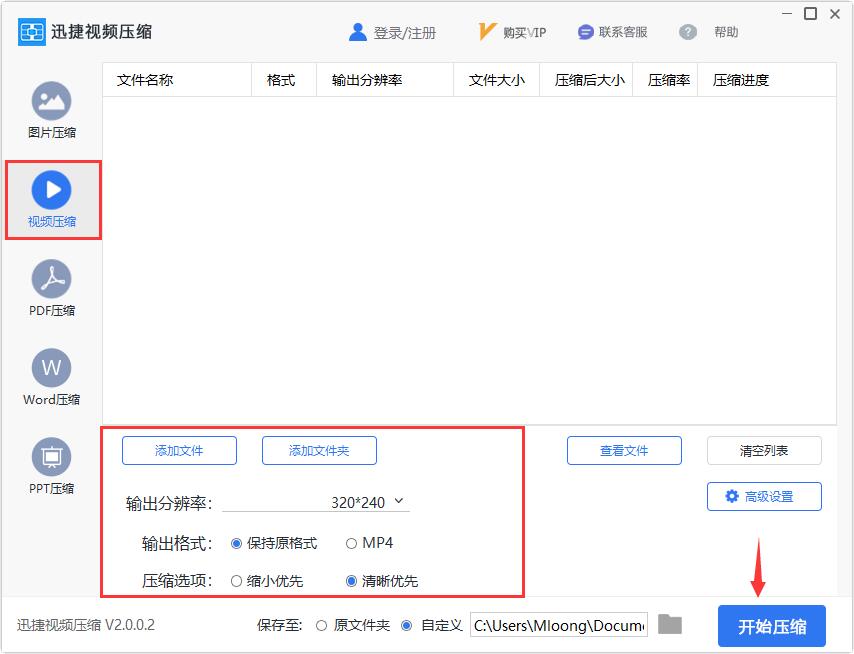Screen dimensions: 854x654
Task: Click the question mark help icon
Action: pos(688,32)
